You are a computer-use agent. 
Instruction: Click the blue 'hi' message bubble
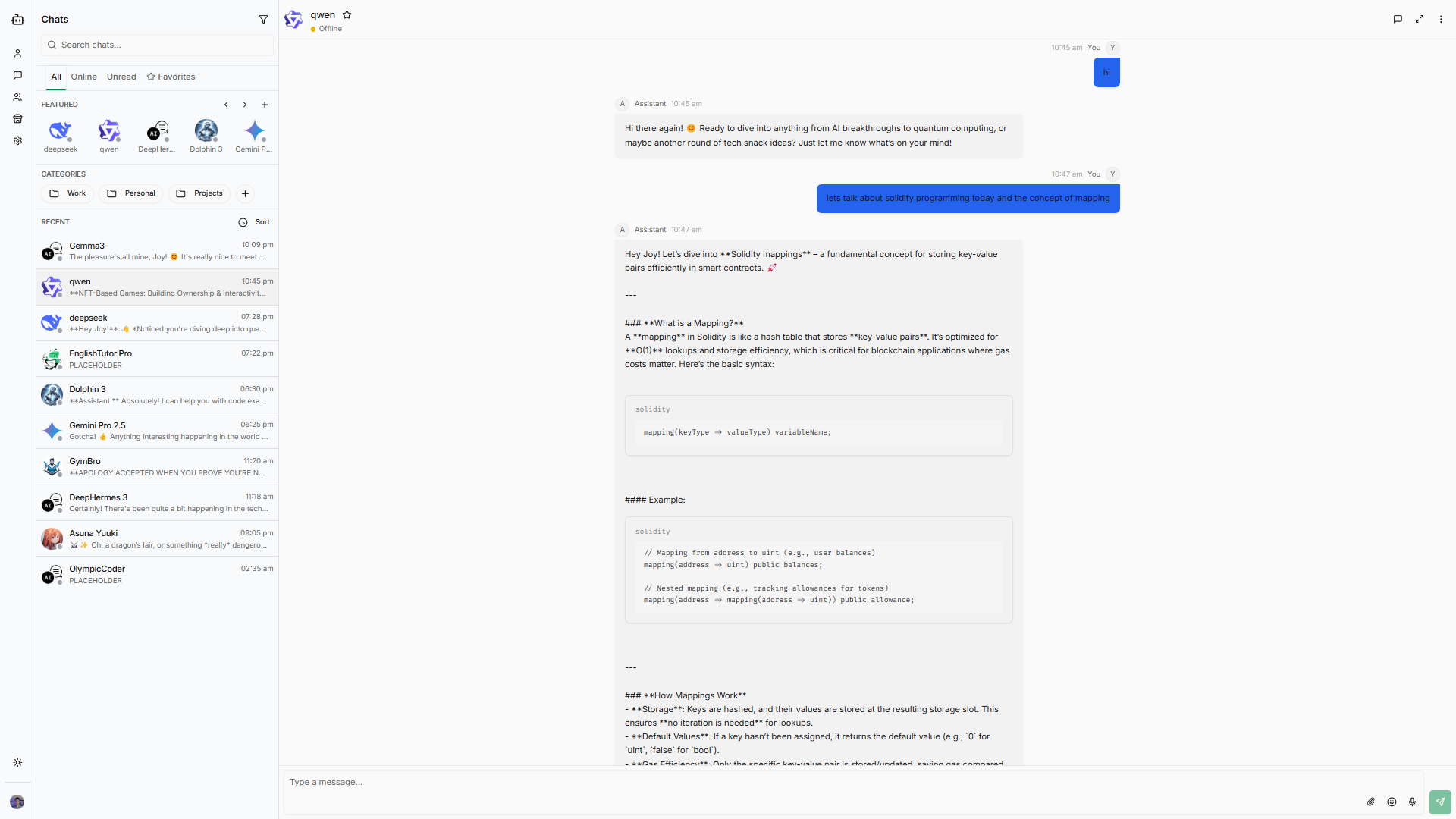tap(1106, 73)
